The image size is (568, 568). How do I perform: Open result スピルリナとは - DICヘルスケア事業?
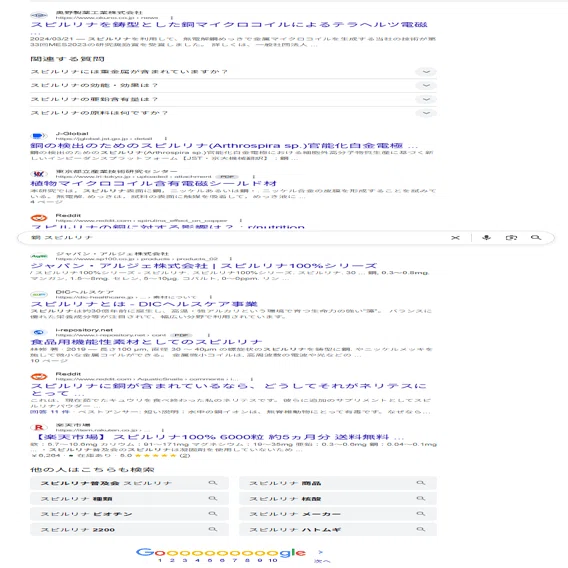144,304
